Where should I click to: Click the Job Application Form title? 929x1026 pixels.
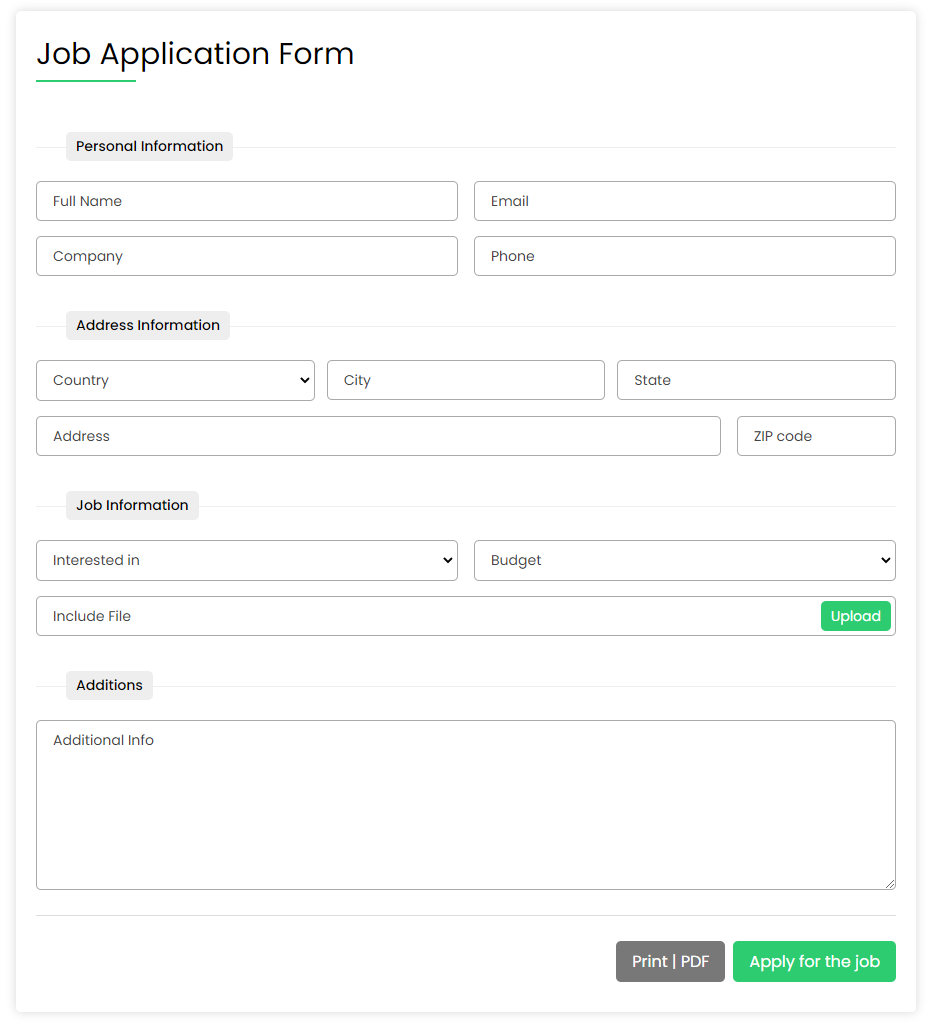(195, 54)
